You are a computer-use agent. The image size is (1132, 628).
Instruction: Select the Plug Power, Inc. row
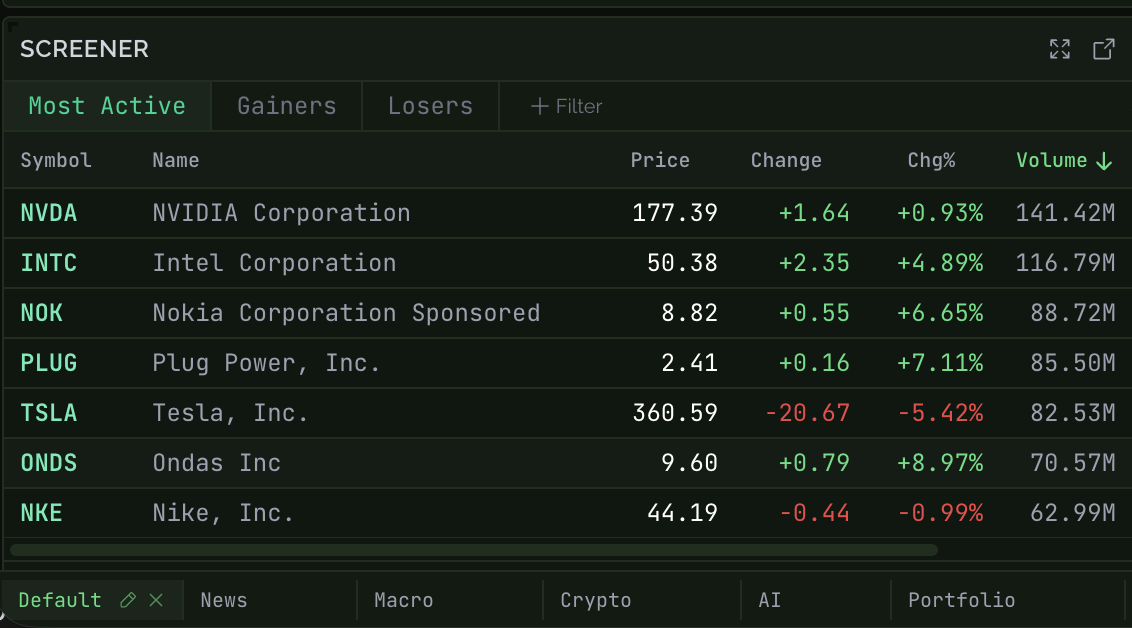click(x=266, y=363)
